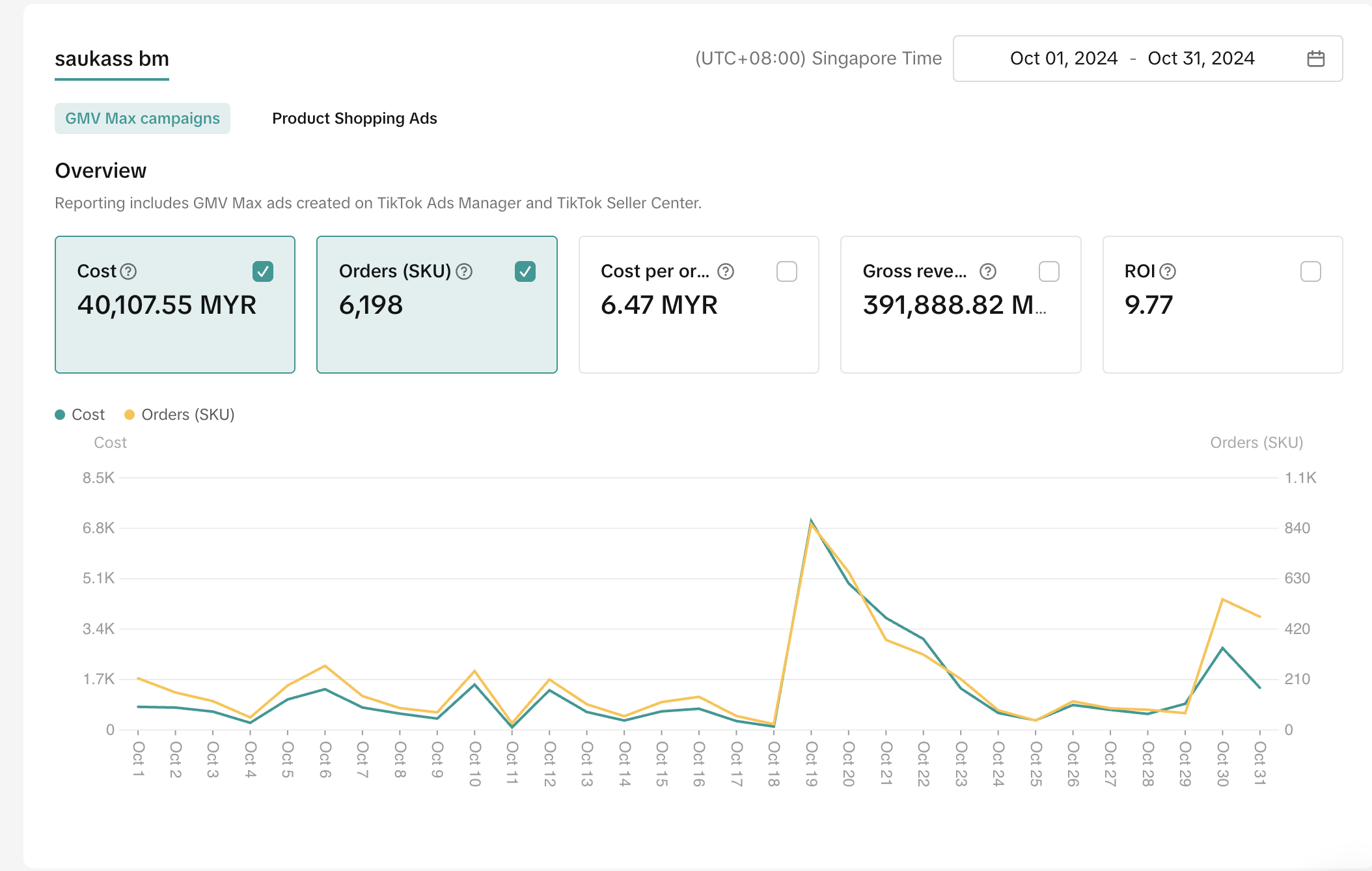Uncheck the Orders (SKU) metric checkbox
Image resolution: width=1372 pixels, height=871 pixels.
click(x=525, y=271)
